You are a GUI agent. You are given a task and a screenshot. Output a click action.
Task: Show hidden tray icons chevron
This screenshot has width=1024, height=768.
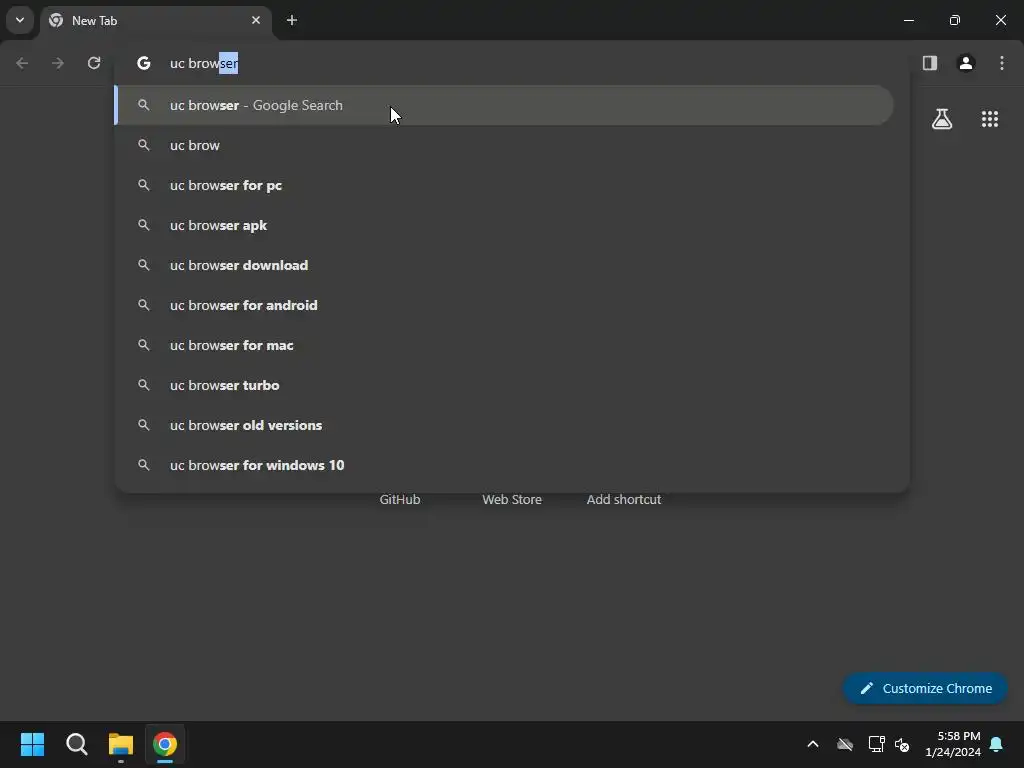coord(813,744)
